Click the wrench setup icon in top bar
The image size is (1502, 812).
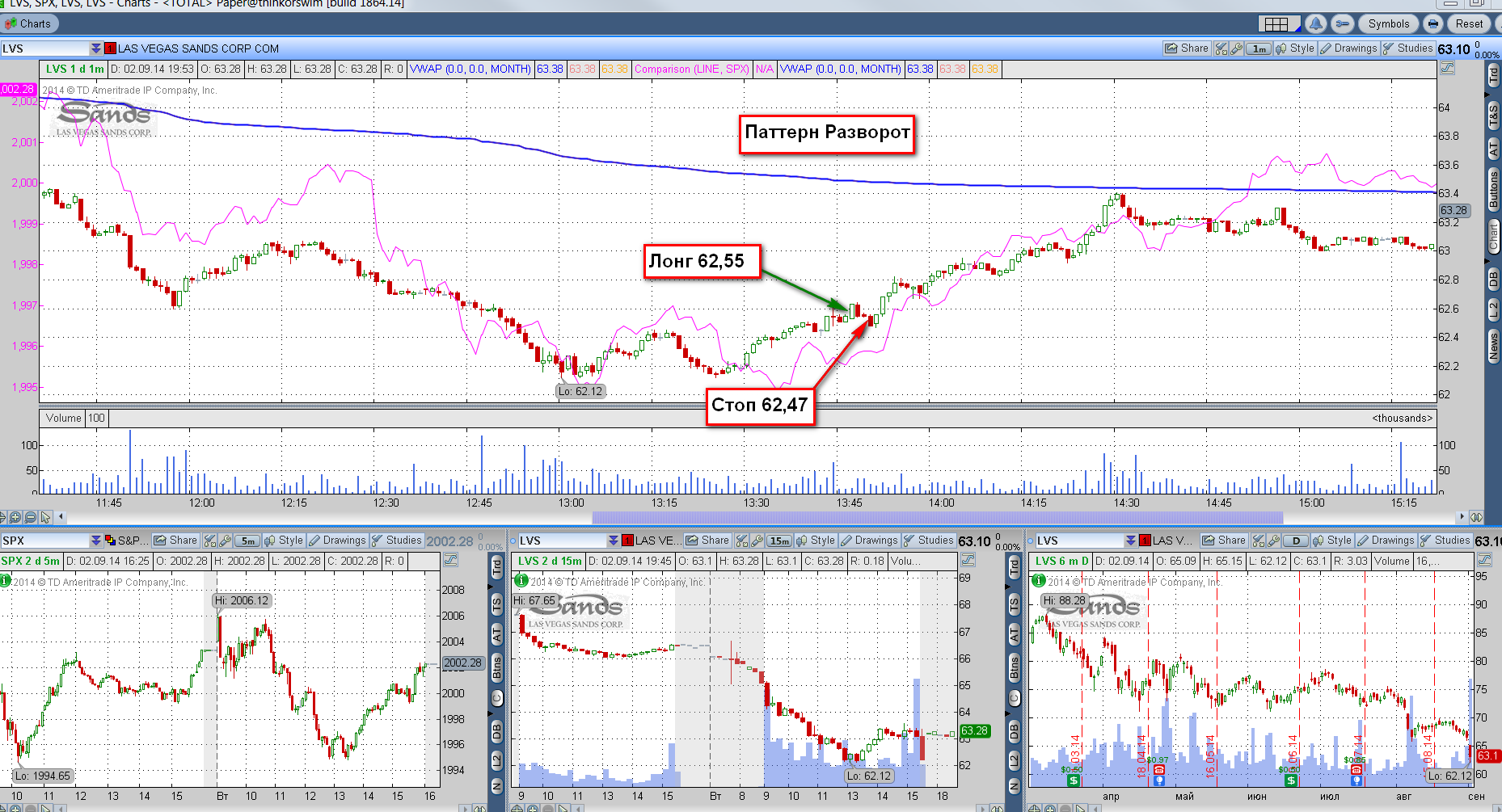click(x=1342, y=23)
